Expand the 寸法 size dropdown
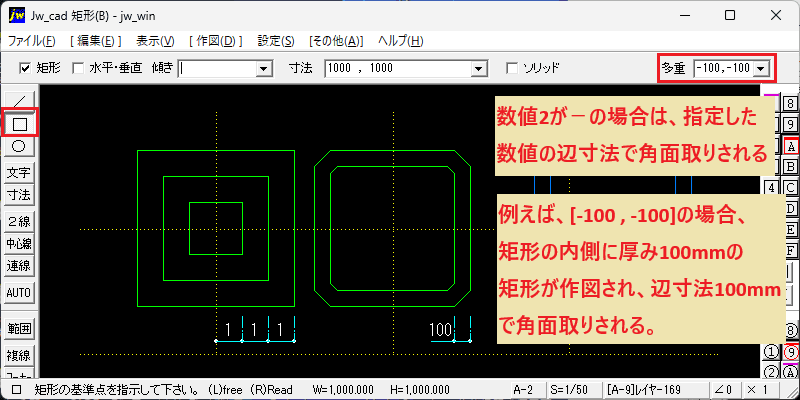This screenshot has height=400, width=800. 478,69
